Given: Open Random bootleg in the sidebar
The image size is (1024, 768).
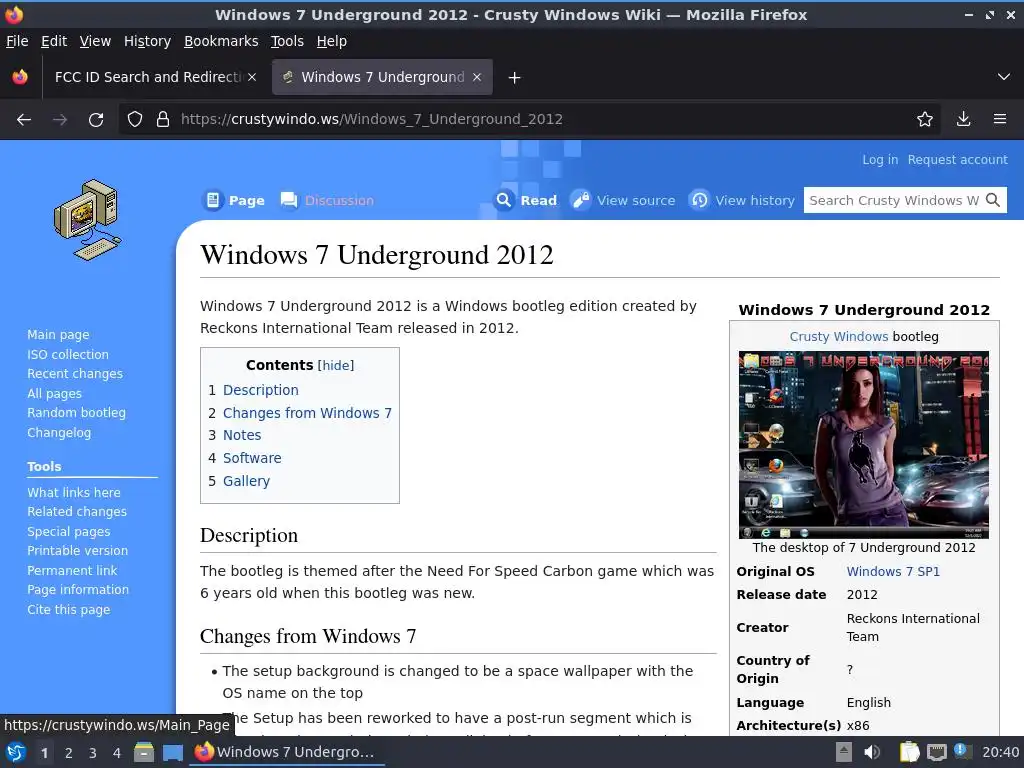Looking at the screenshot, I should coord(76,413).
